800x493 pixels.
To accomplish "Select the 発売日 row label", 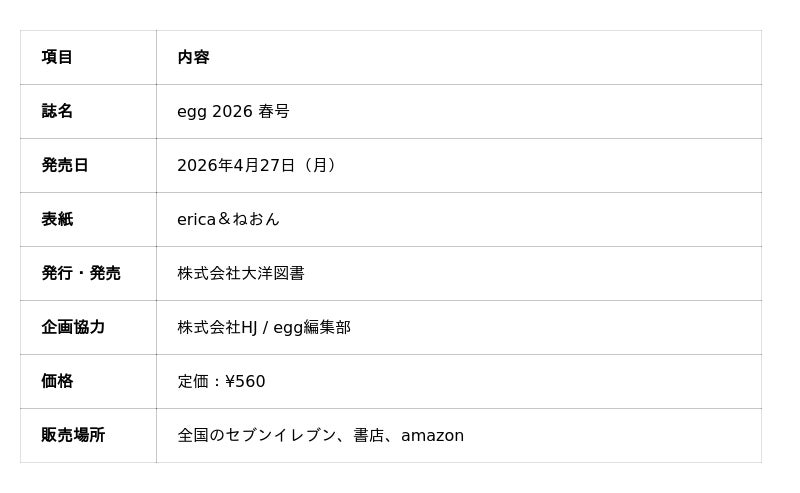I will [x=65, y=165].
